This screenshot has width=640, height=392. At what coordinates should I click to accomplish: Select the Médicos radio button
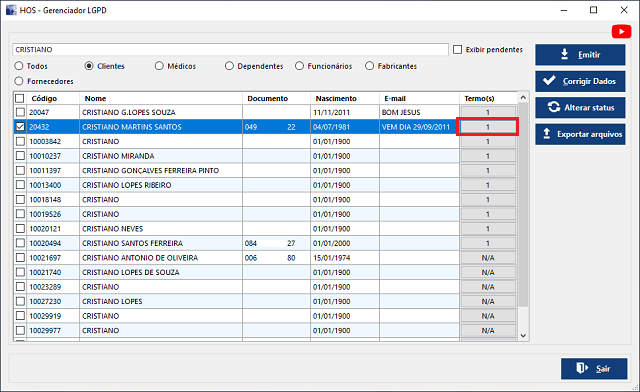pyautogui.click(x=159, y=66)
